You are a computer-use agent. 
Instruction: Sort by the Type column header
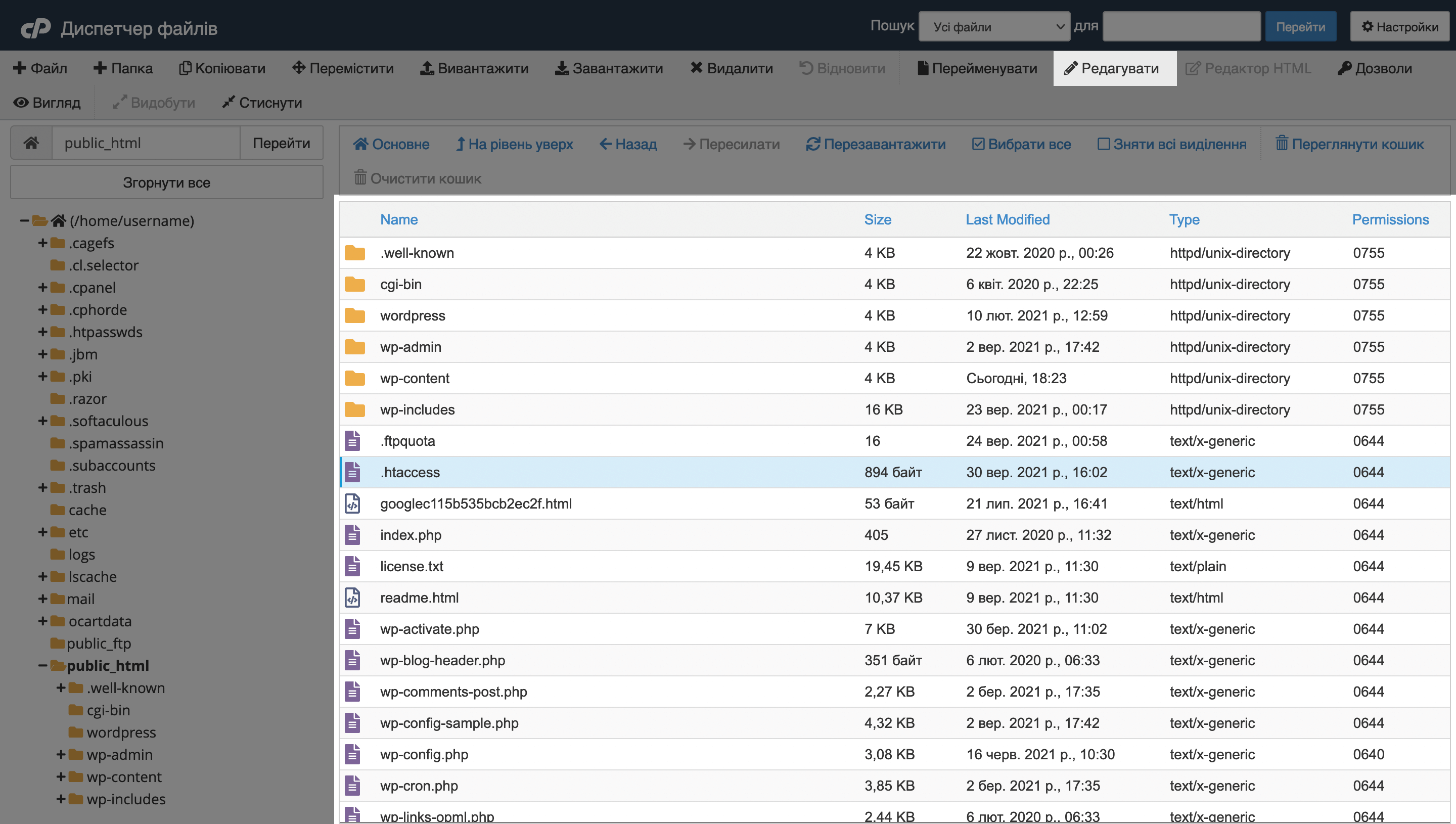click(x=1185, y=219)
